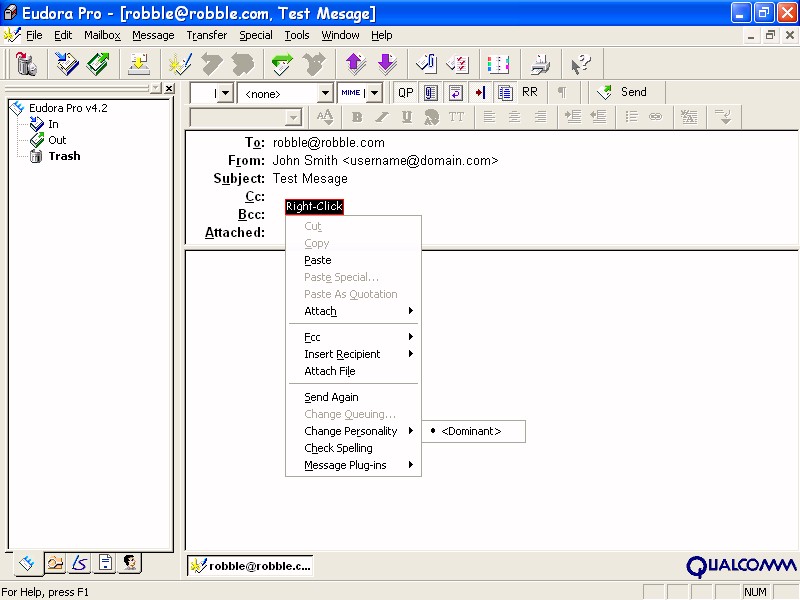Select the Out mailbox in tree
Viewport: 800px width, 600px height.
[x=57, y=140]
